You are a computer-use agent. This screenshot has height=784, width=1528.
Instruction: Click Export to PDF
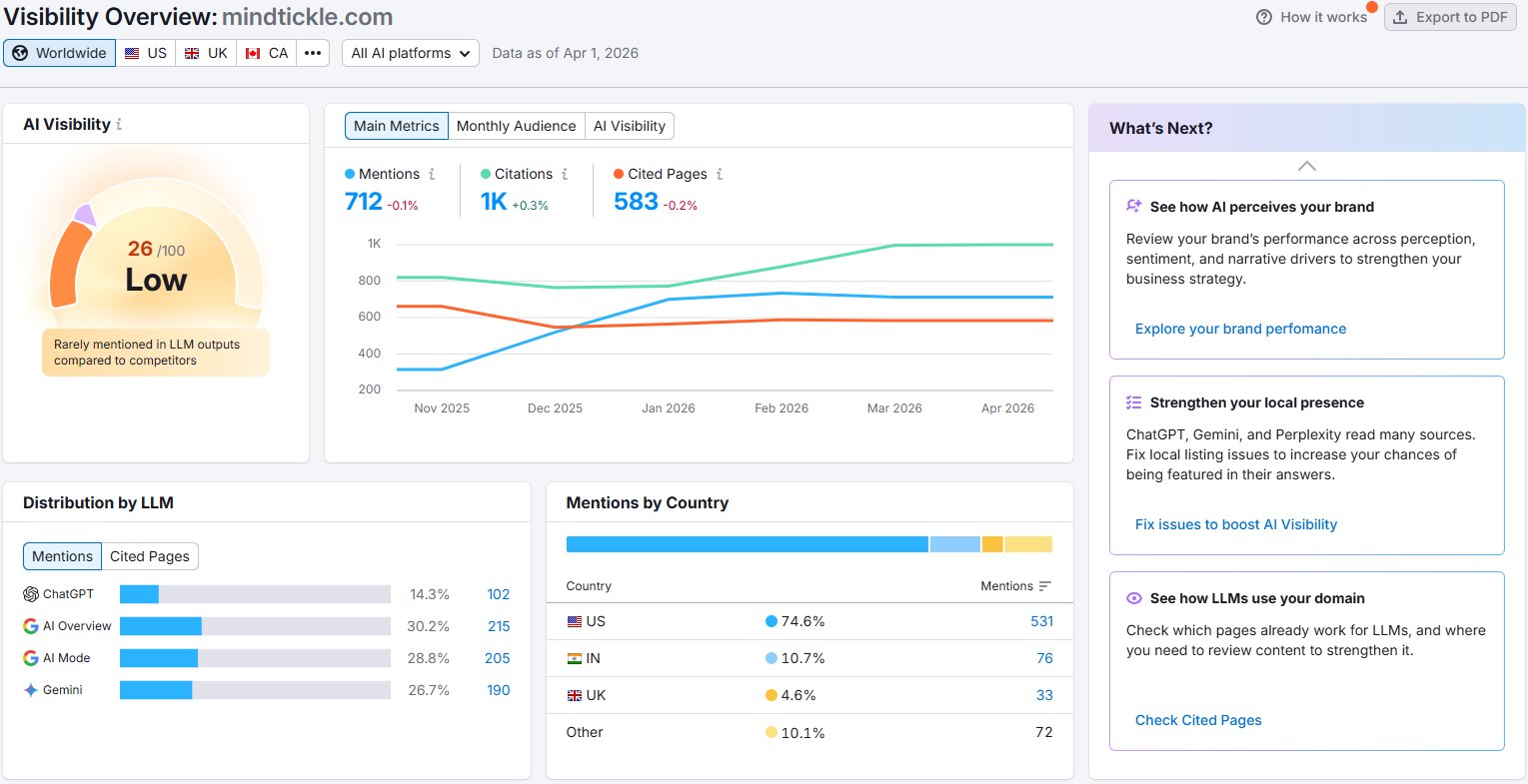click(x=1450, y=16)
